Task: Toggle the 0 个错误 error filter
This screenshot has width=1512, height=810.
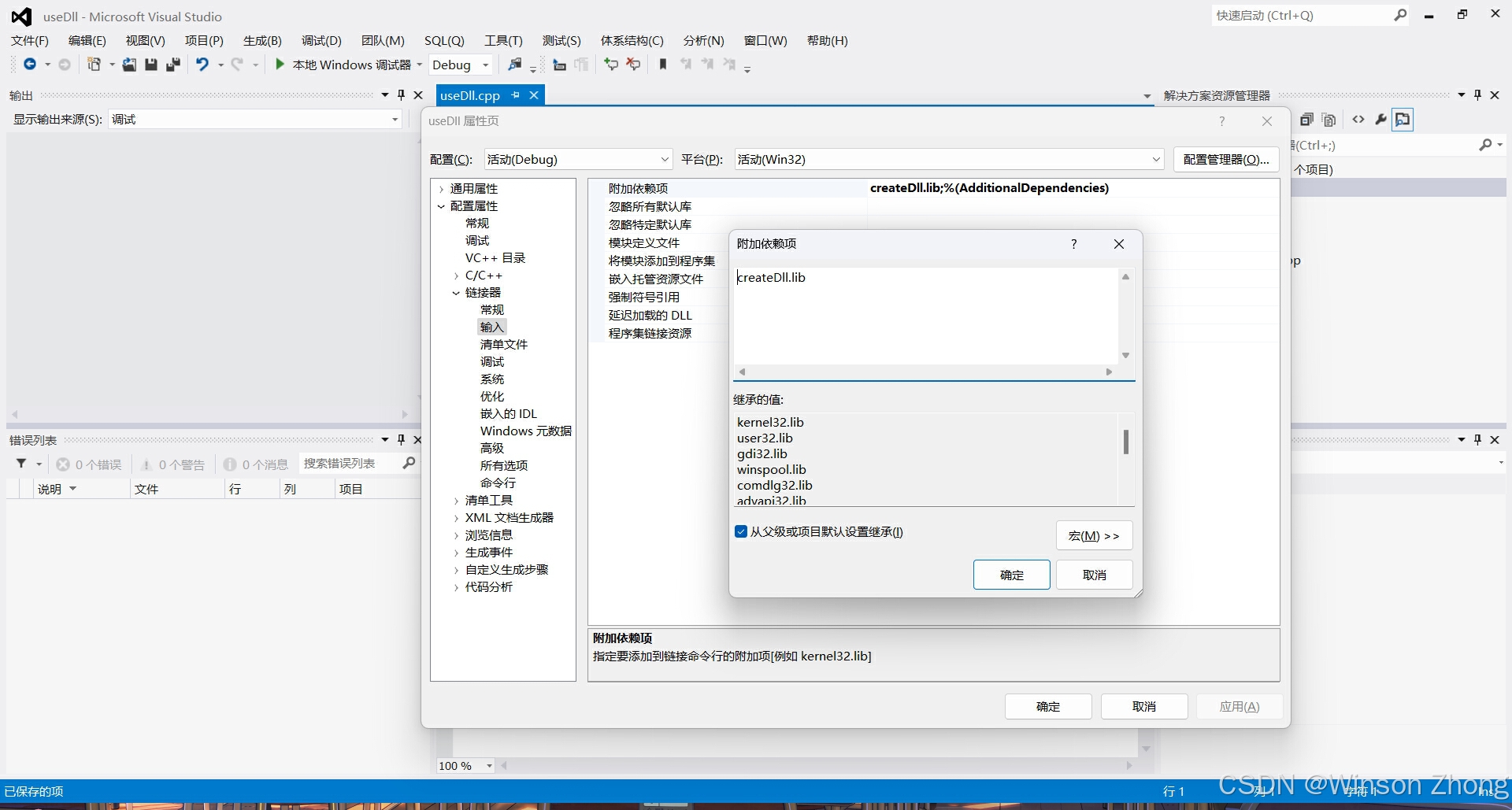Action: (x=89, y=464)
